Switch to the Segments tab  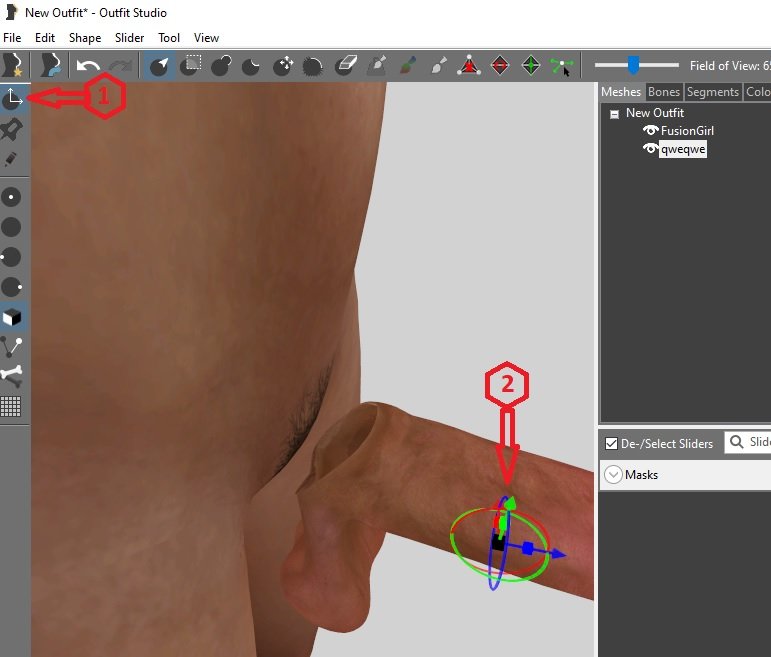pyautogui.click(x=712, y=92)
